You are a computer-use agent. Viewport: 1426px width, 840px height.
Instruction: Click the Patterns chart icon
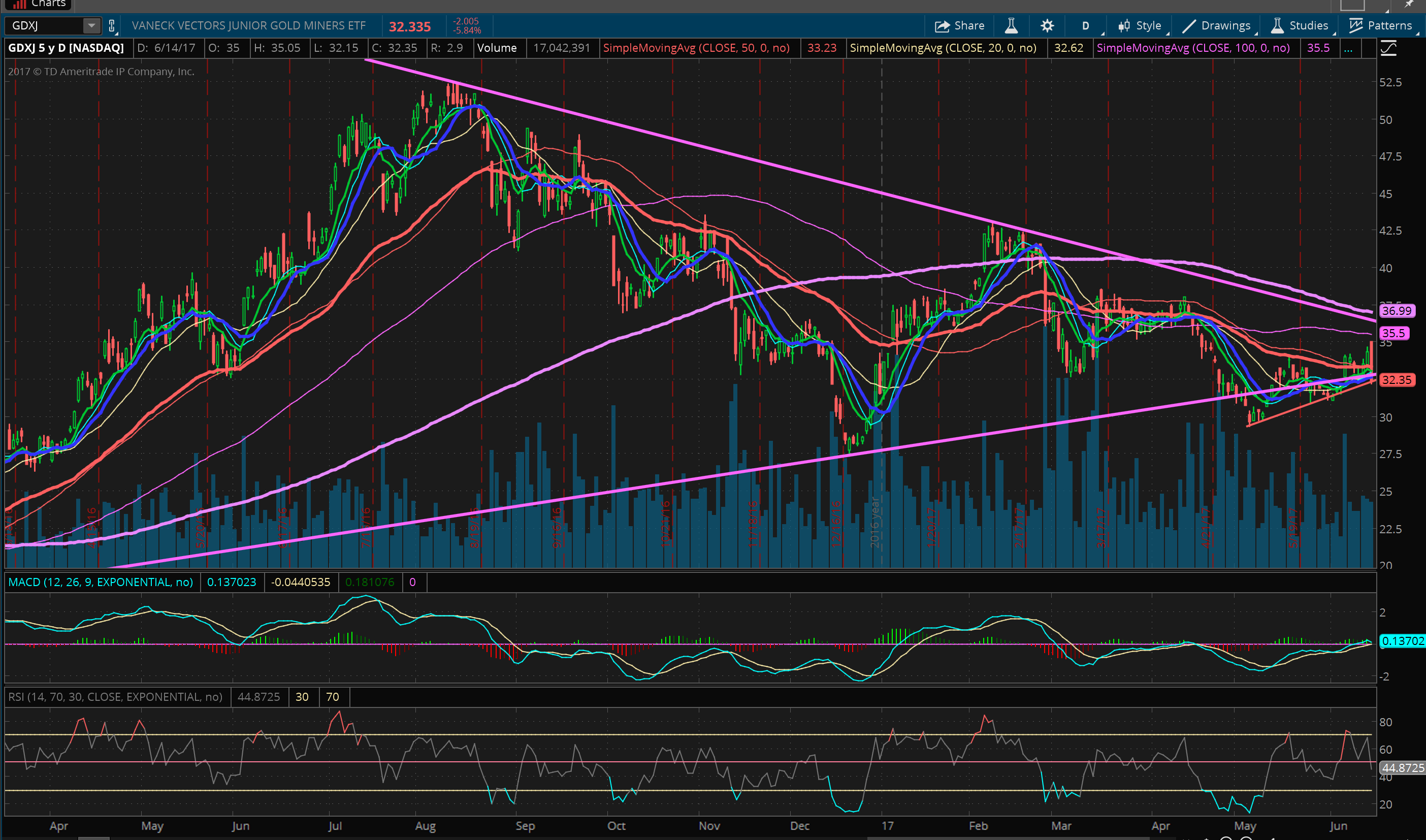point(1356,26)
